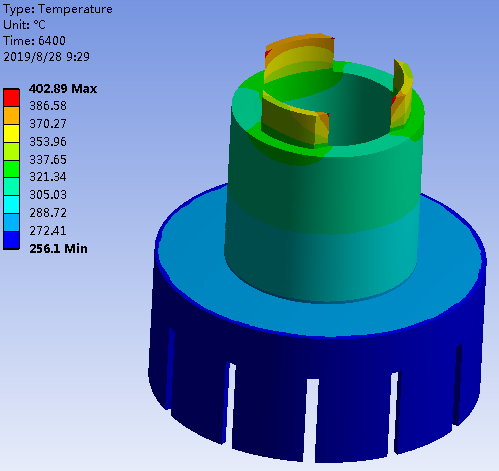The image size is (499, 471).
Task: Select the 370.27 legend value
Action: click(x=48, y=124)
